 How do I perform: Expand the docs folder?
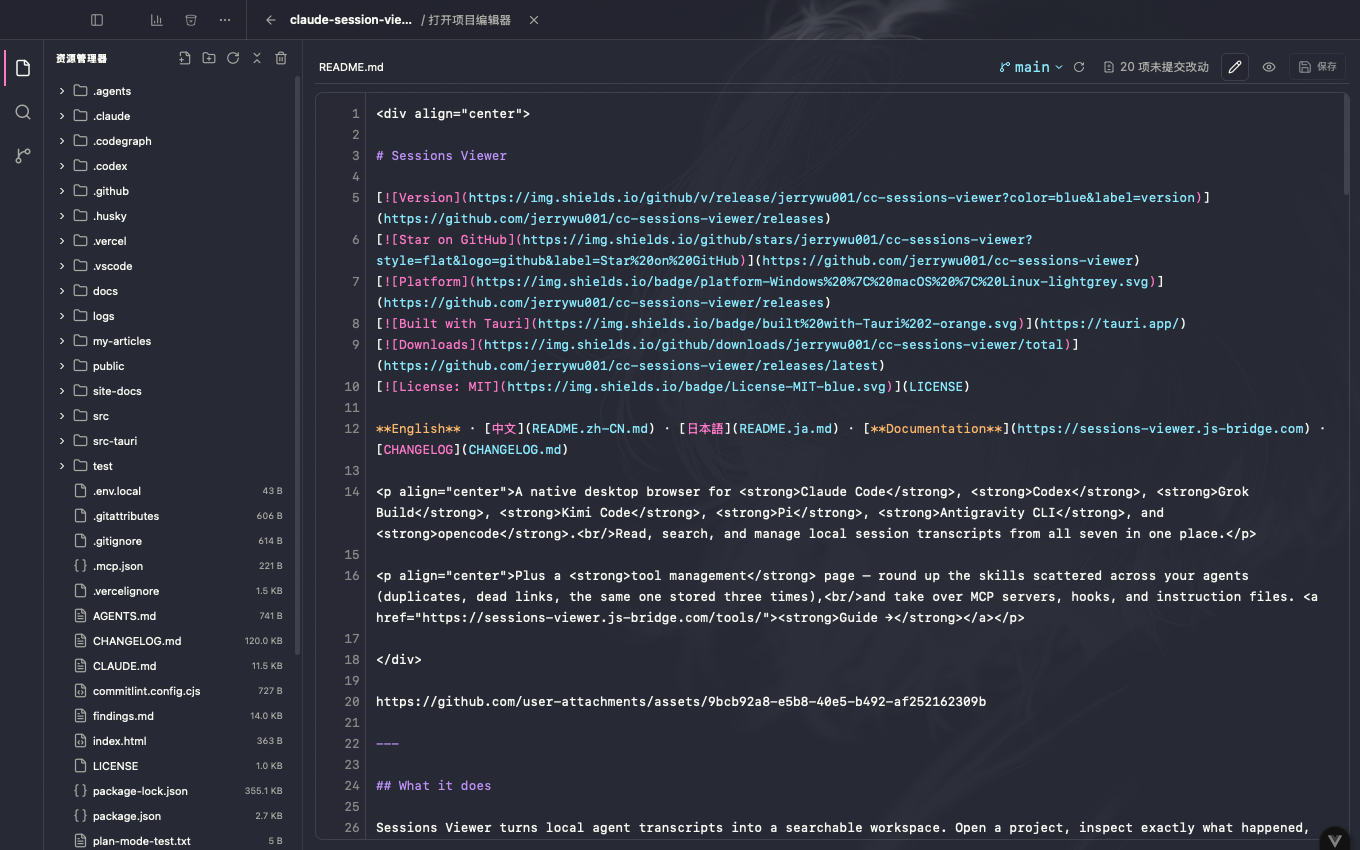(170, 291)
